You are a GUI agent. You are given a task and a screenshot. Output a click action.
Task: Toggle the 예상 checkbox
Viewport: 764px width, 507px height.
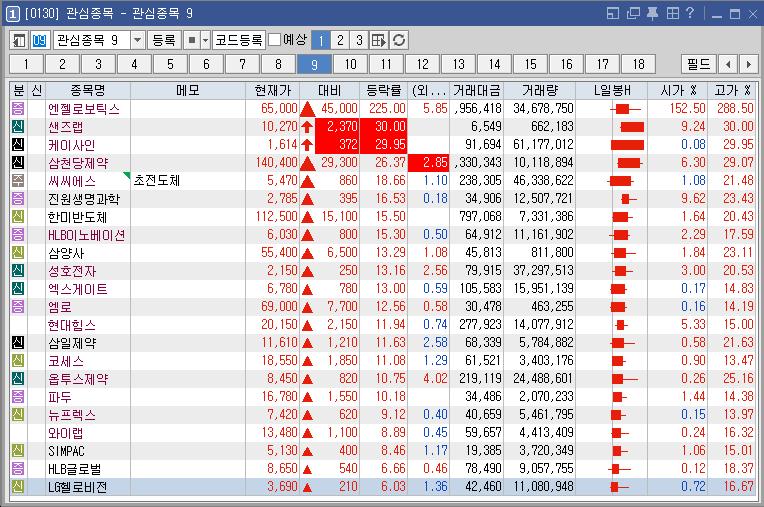click(275, 39)
